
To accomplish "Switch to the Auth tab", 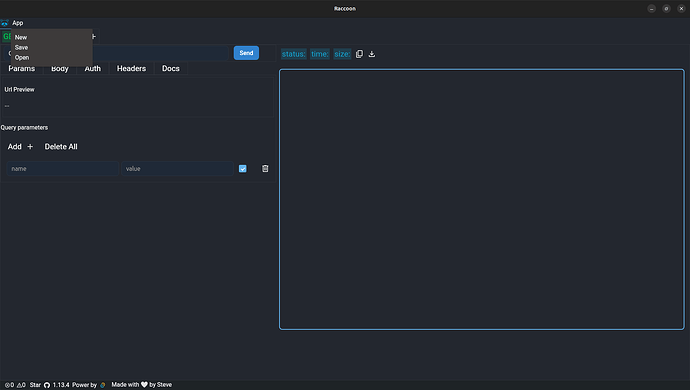I will pos(92,69).
